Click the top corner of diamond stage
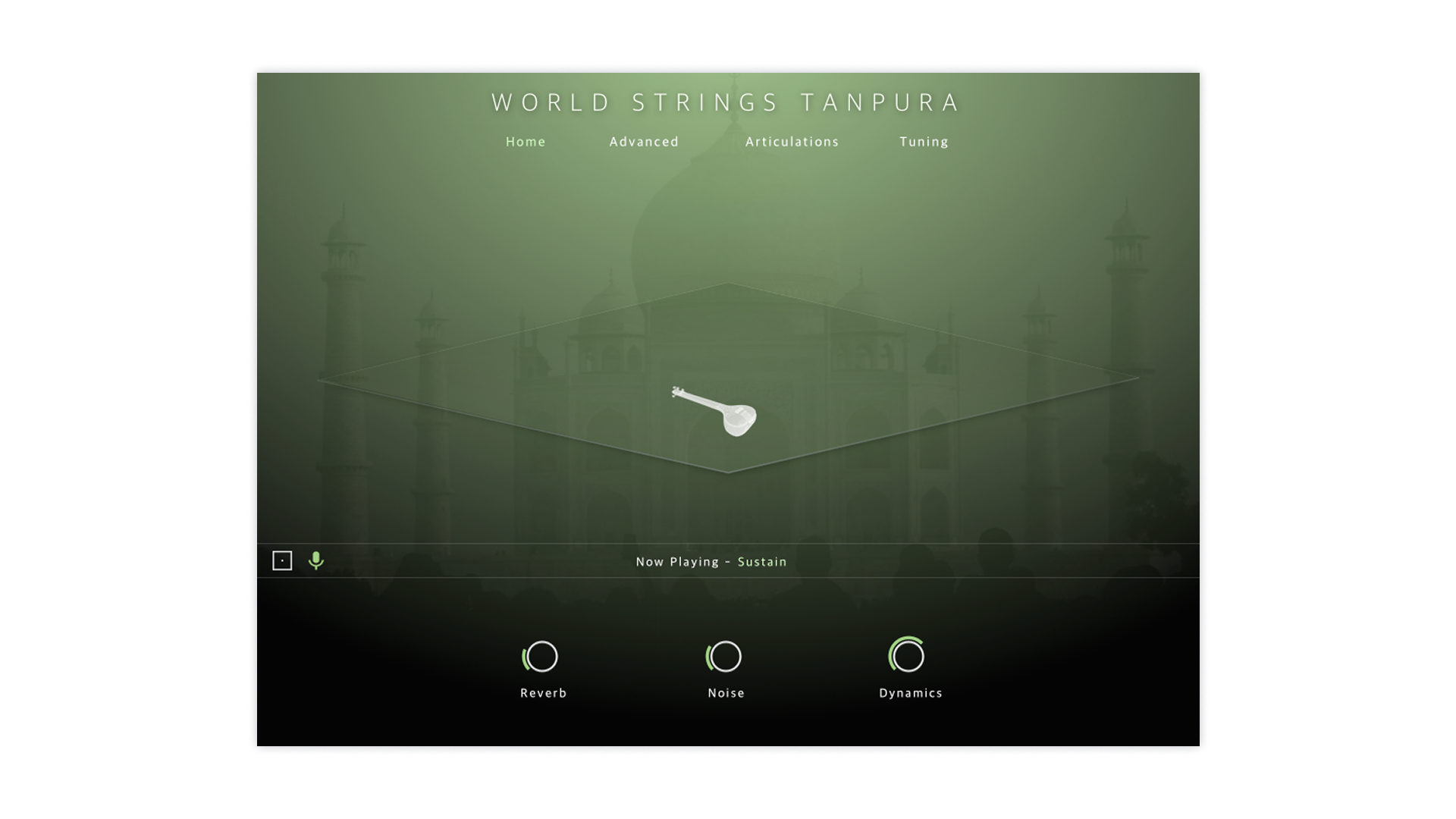Viewport: 1456px width, 819px height. point(728,284)
